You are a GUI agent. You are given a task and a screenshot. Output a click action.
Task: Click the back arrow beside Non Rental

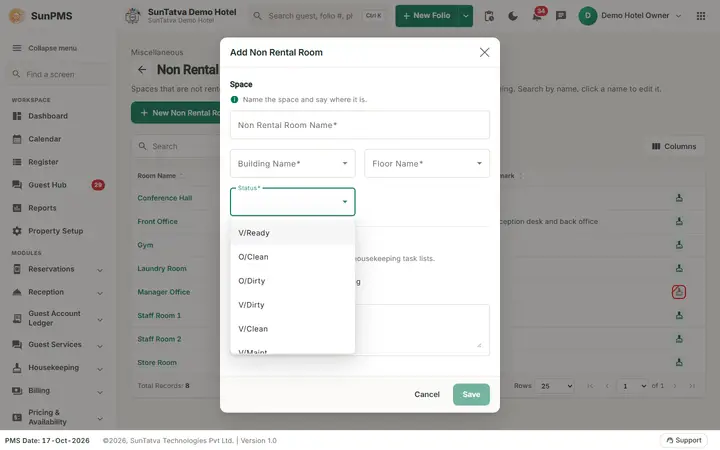142,70
